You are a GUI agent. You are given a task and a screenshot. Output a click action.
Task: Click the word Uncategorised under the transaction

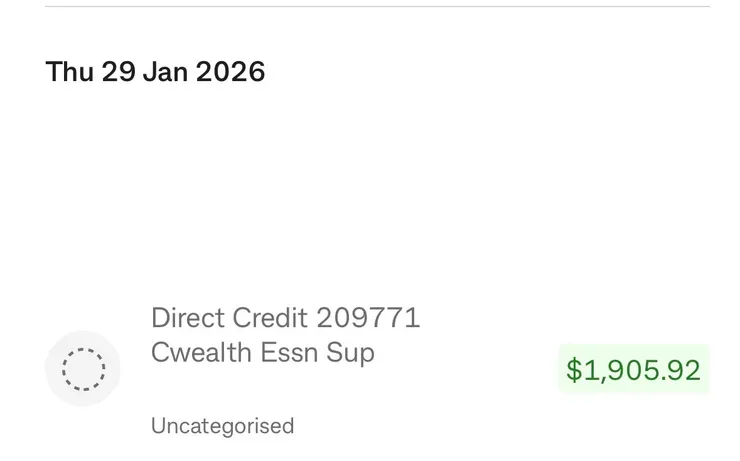[x=222, y=426]
